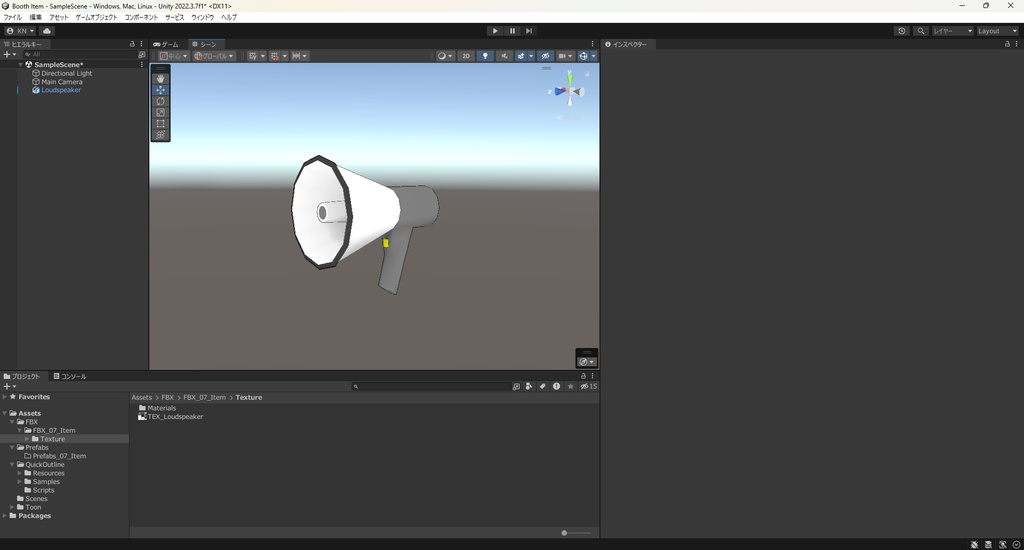Screen dimensions: 1024x550
Task: Open the KN account dropdown
Action: (21, 31)
